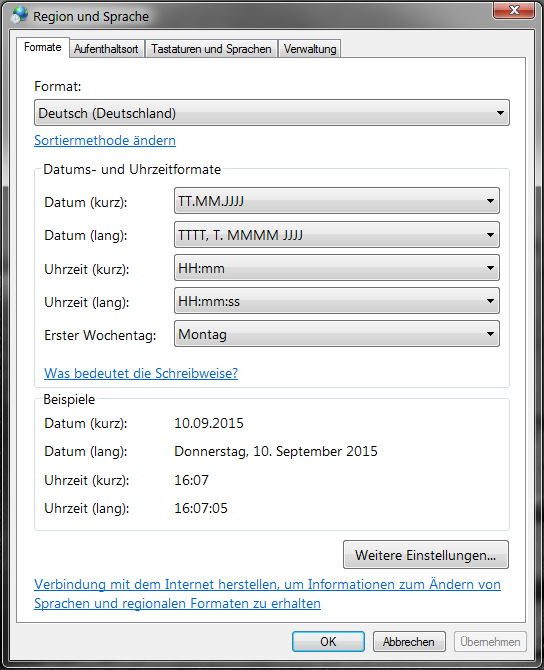This screenshot has width=544, height=670.
Task: Click example text Donnerstag, 10. September 2015
Action: (x=276, y=452)
